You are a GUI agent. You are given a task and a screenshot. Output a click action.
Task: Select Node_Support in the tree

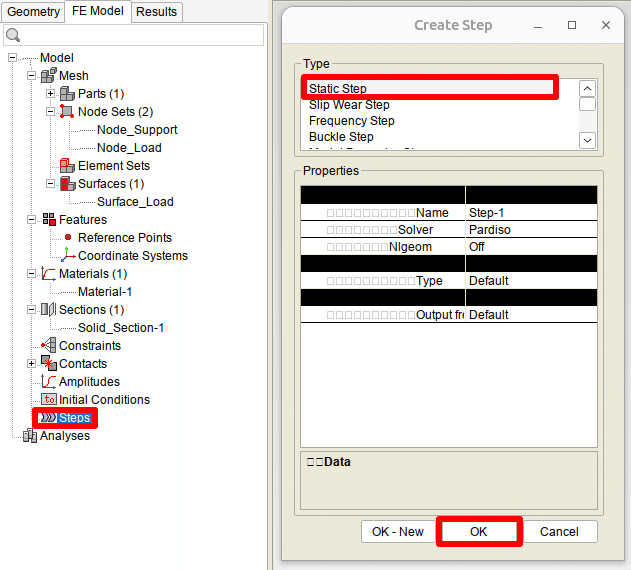coord(137,130)
